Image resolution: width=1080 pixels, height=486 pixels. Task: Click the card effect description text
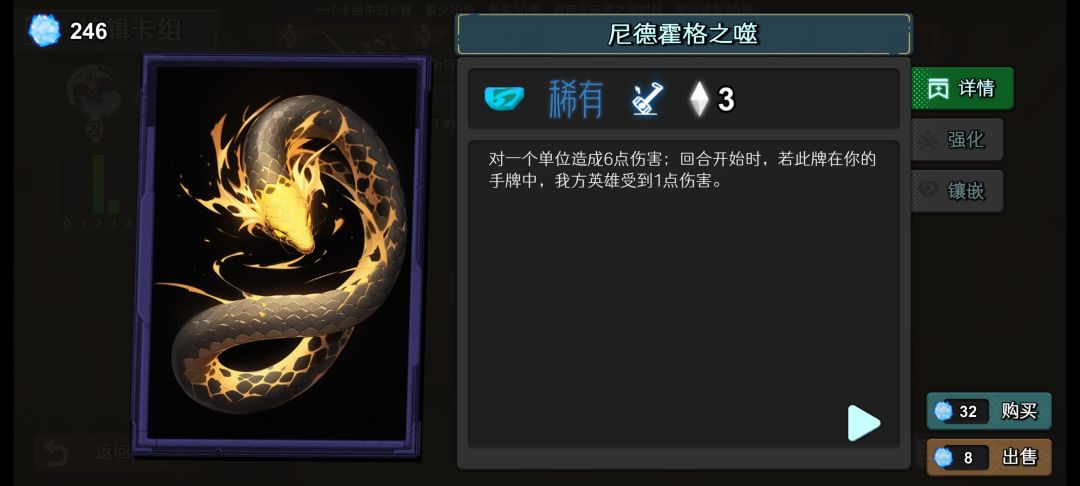pos(682,171)
